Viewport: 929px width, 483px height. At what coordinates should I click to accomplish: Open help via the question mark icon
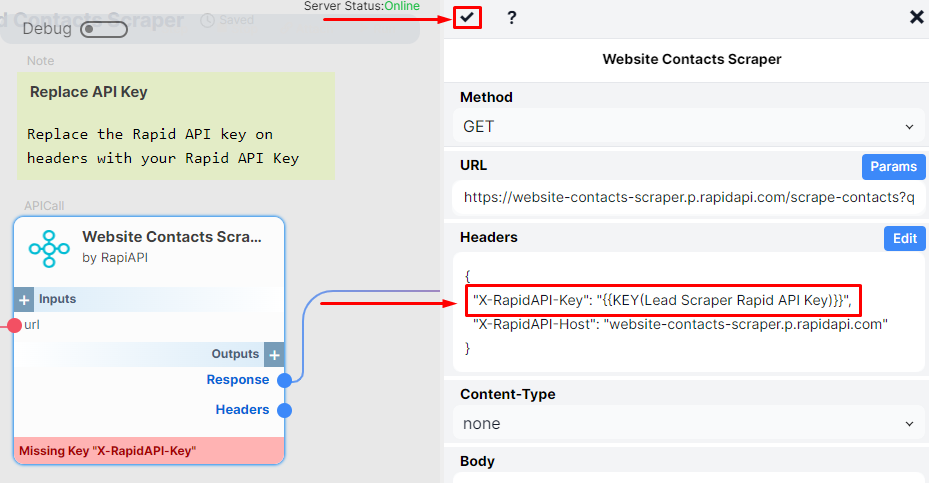coord(512,18)
